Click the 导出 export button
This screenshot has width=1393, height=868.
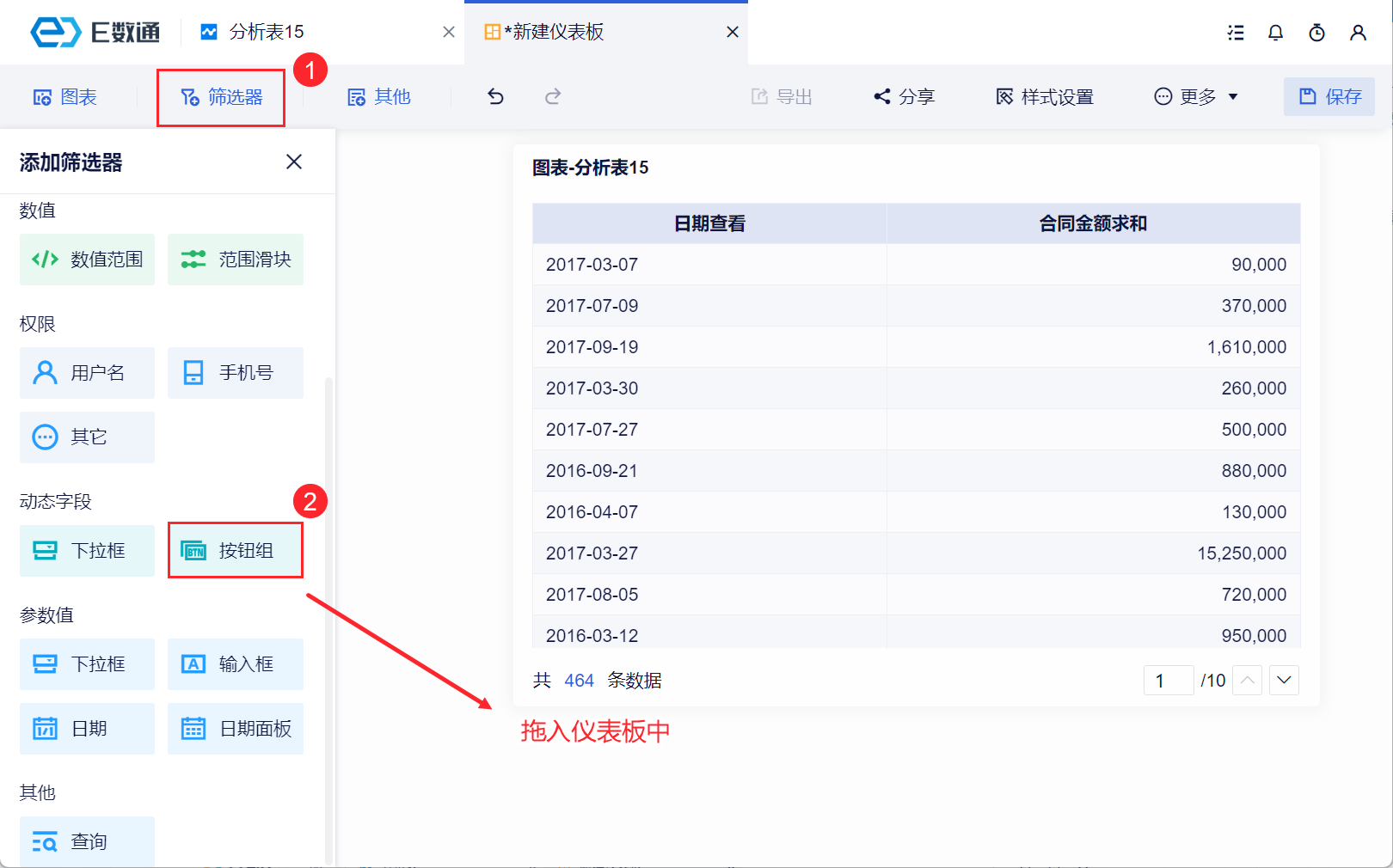click(x=782, y=97)
